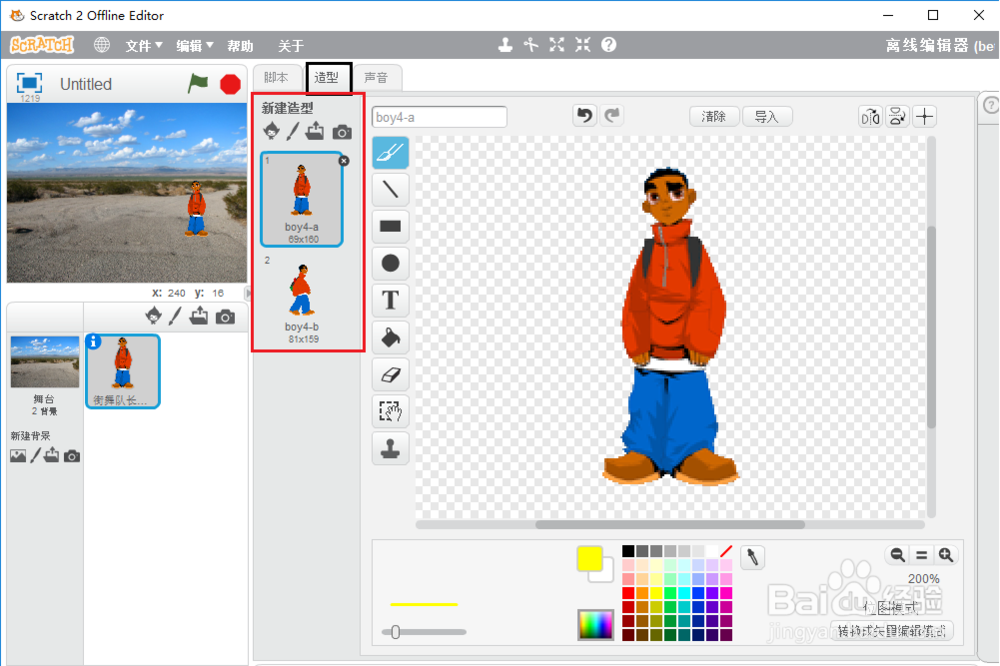Open the 文件 menu
The height and width of the screenshot is (666, 1000).
coord(143,46)
